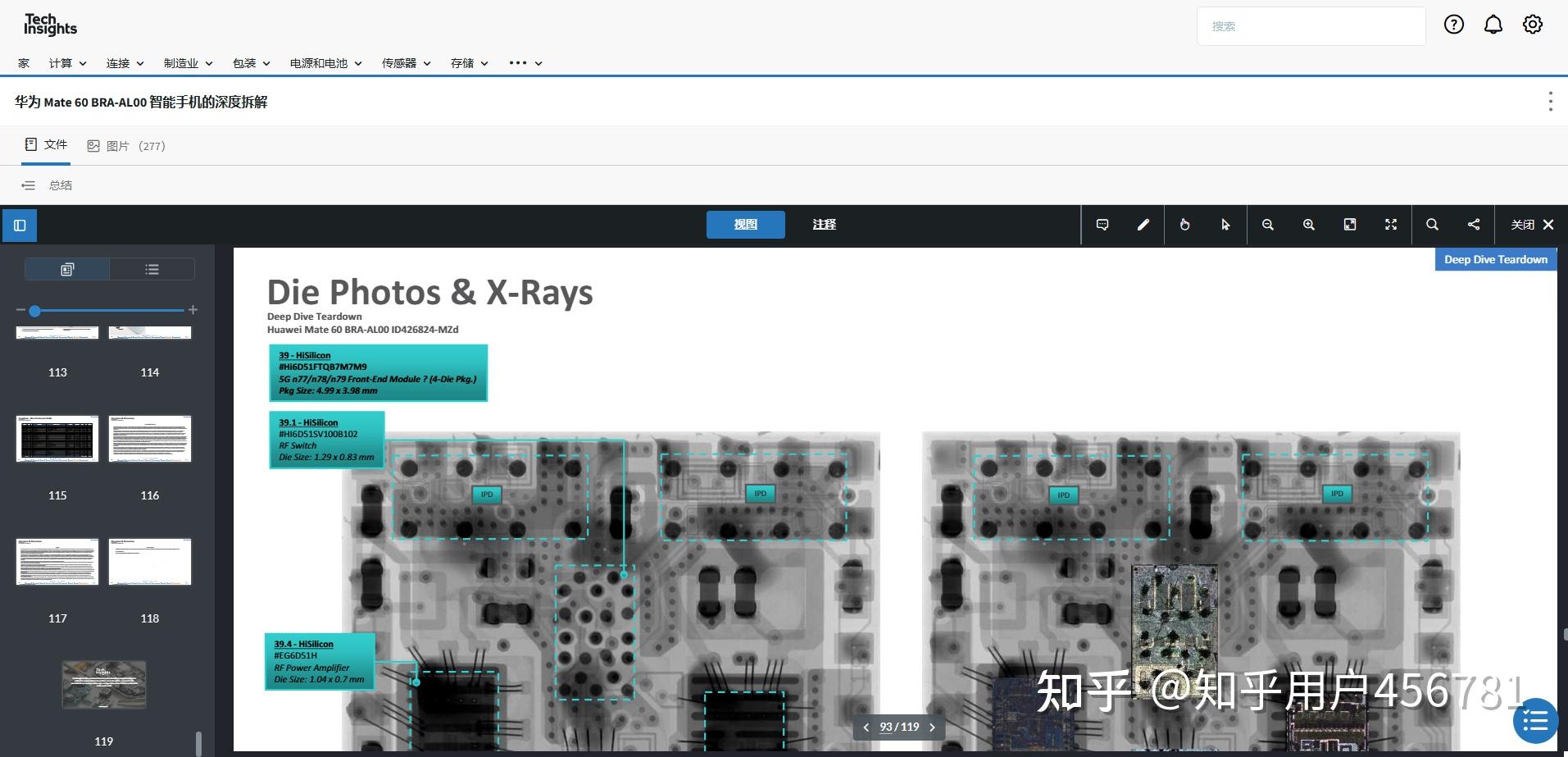
Task: Open page 118 thumbnail
Action: tap(150, 562)
